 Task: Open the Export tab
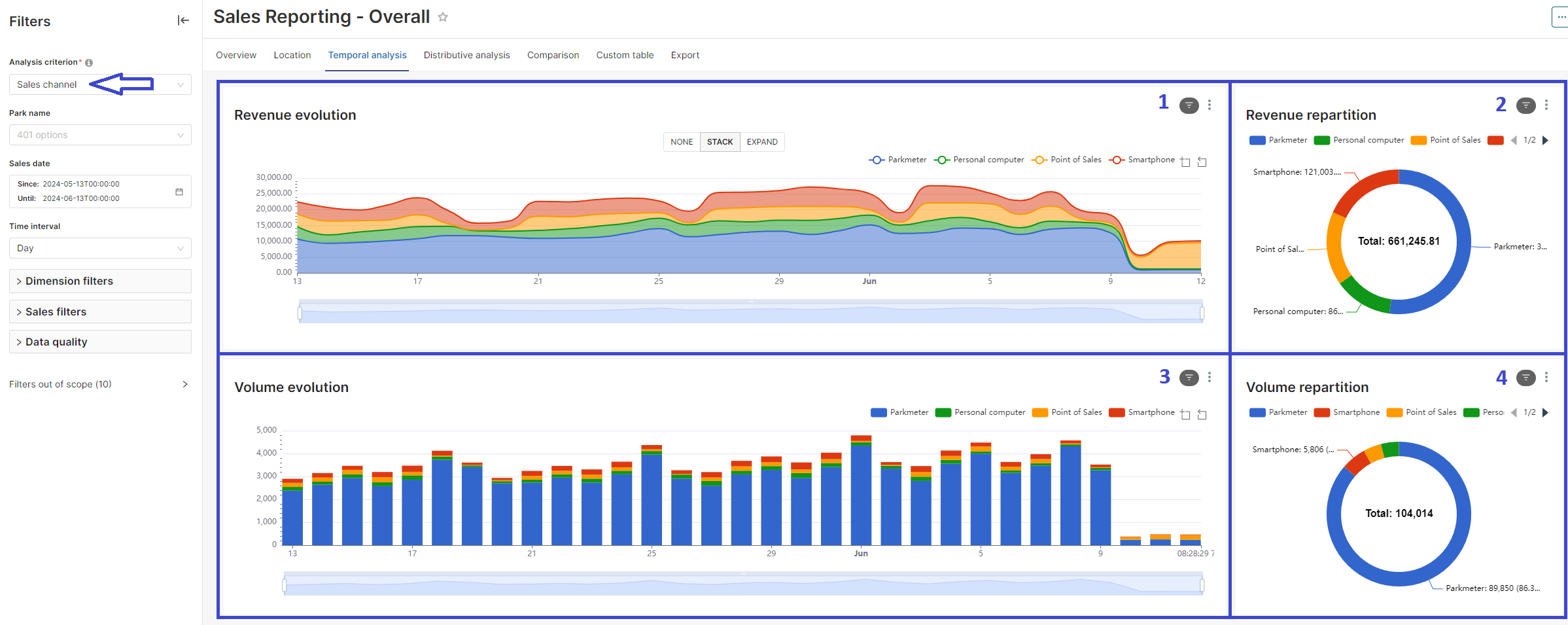tap(685, 55)
